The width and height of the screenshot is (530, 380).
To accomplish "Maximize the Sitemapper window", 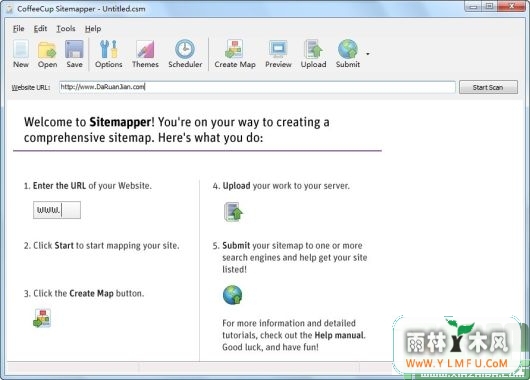I will (x=489, y=6).
